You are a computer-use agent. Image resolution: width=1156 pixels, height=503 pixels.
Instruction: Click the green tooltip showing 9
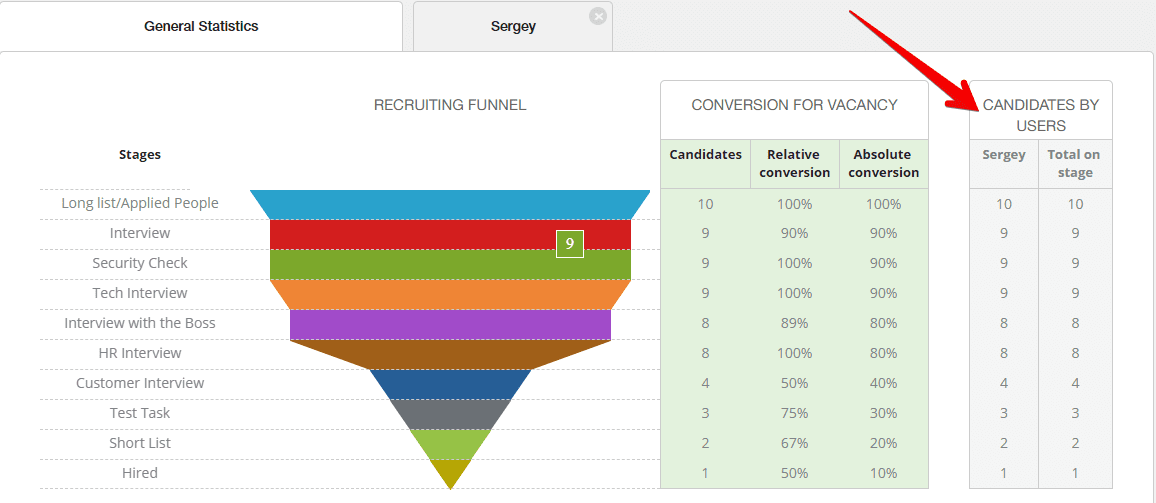pos(569,243)
